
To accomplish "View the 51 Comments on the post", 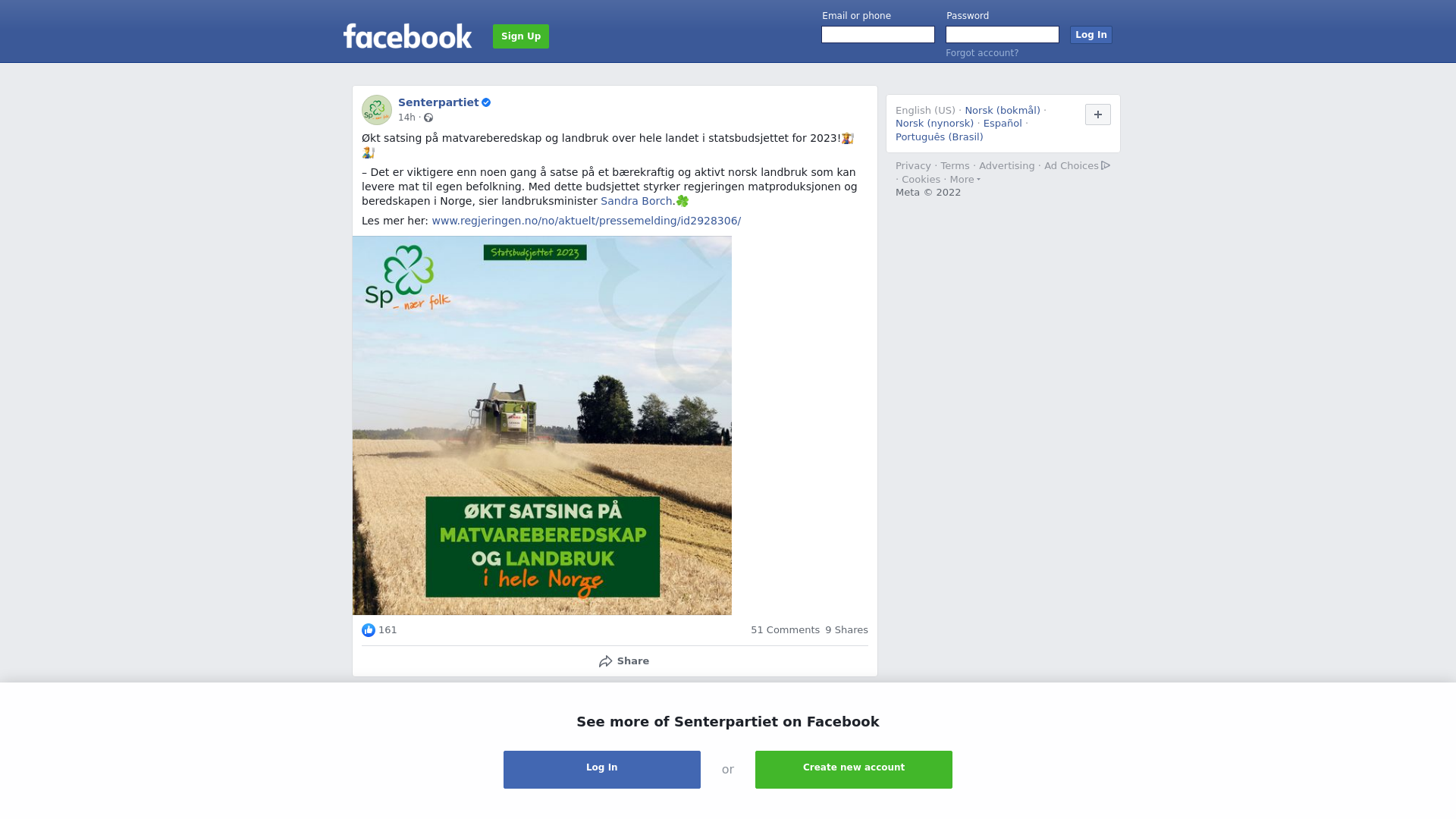I will pyautogui.click(x=785, y=630).
